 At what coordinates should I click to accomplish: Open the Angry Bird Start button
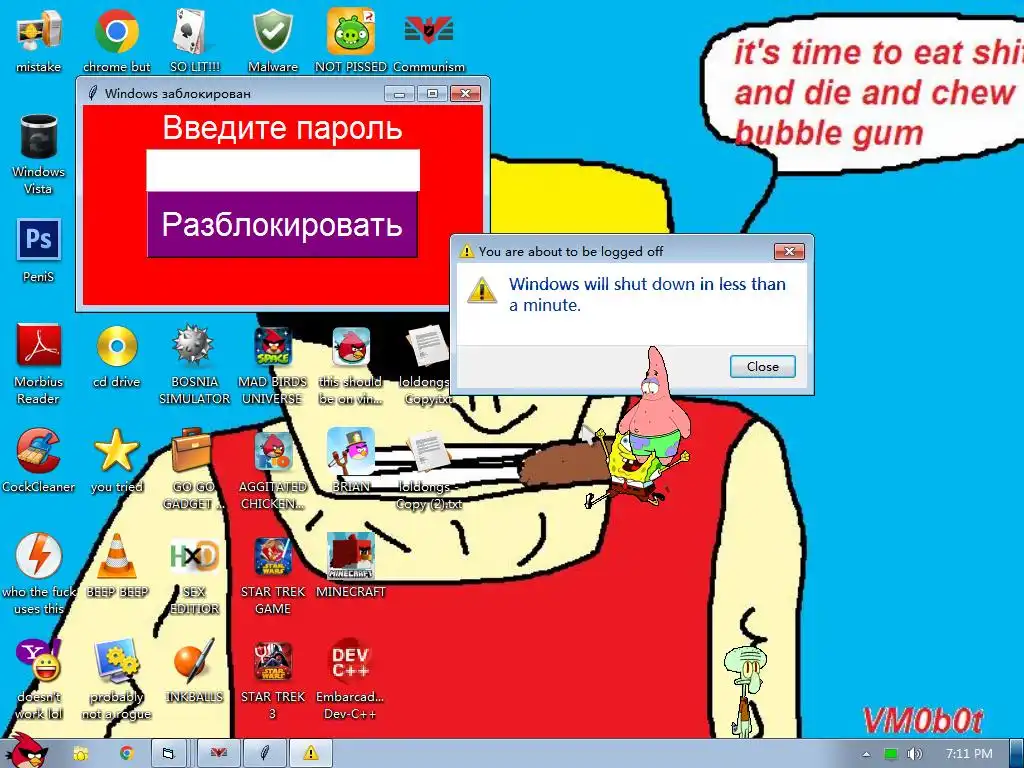point(29,751)
